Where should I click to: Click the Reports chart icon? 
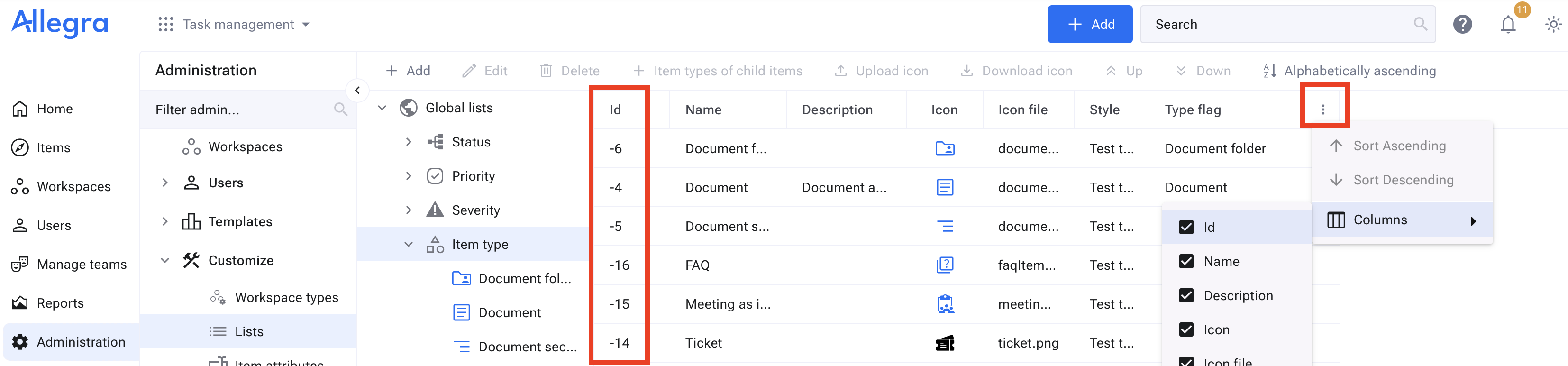point(19,303)
